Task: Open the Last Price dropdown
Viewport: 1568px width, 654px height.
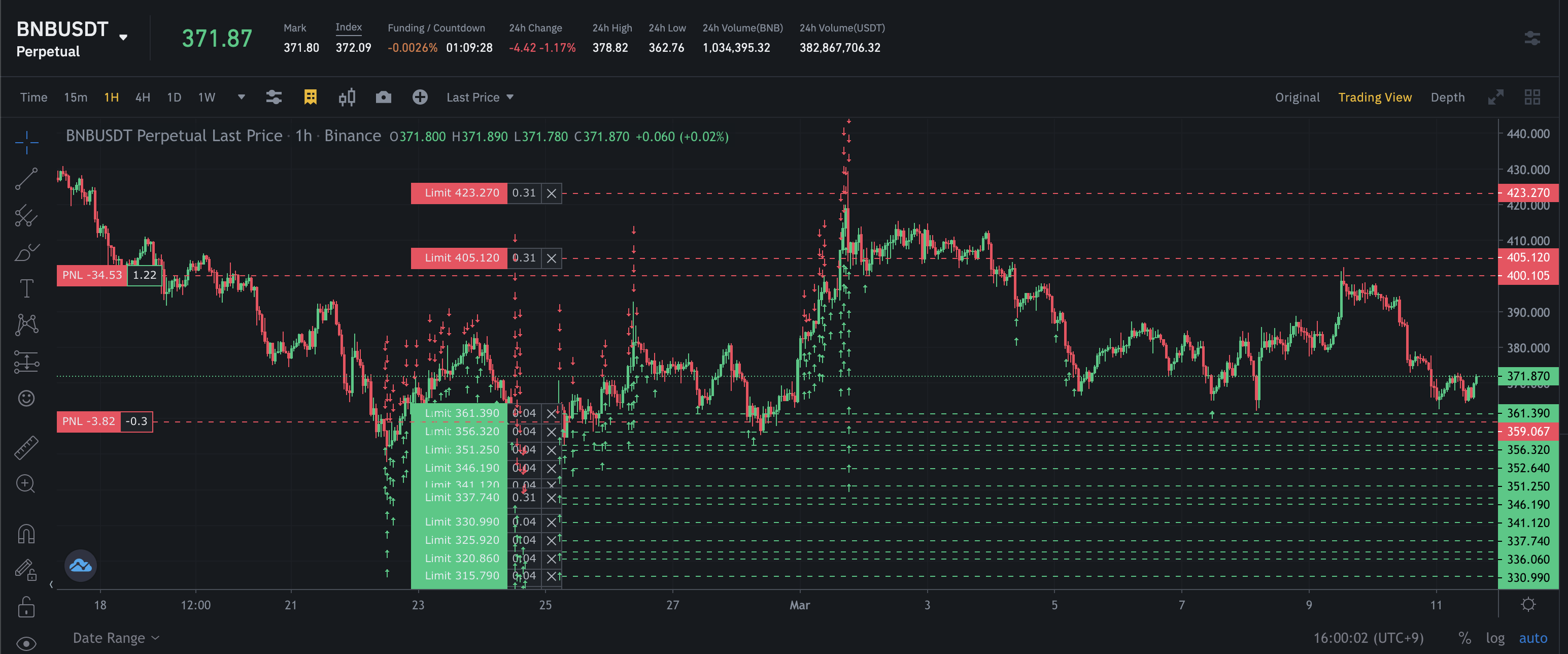Action: click(x=480, y=97)
